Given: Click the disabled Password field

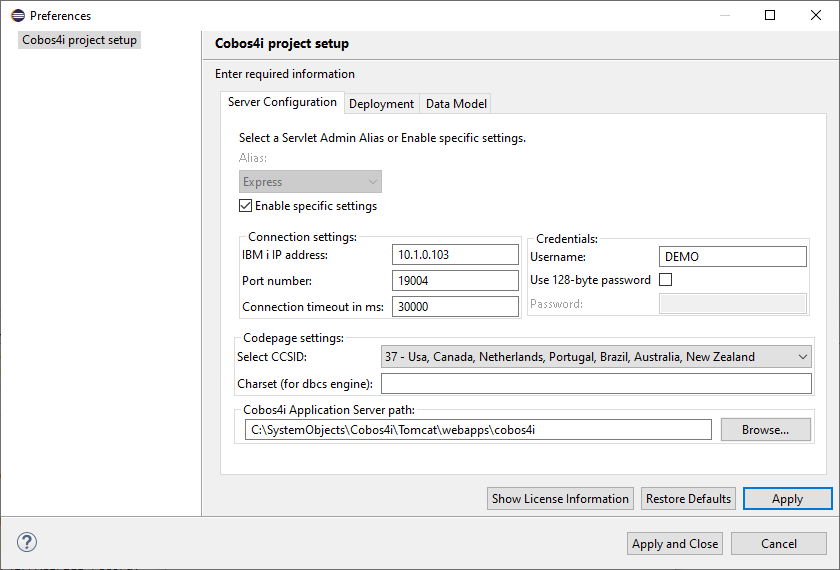Looking at the screenshot, I should 732,304.
